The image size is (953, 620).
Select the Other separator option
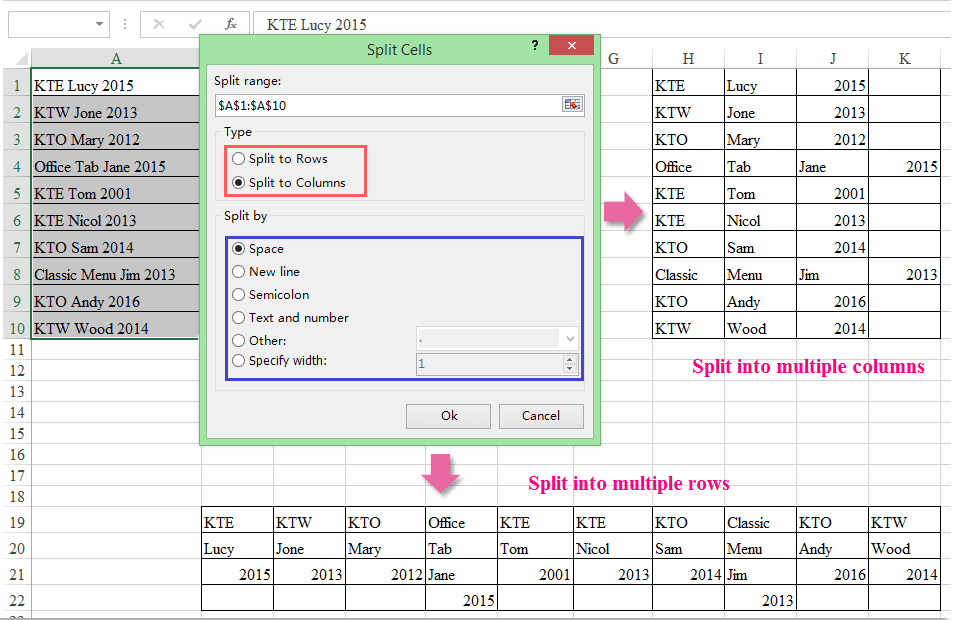point(259,340)
